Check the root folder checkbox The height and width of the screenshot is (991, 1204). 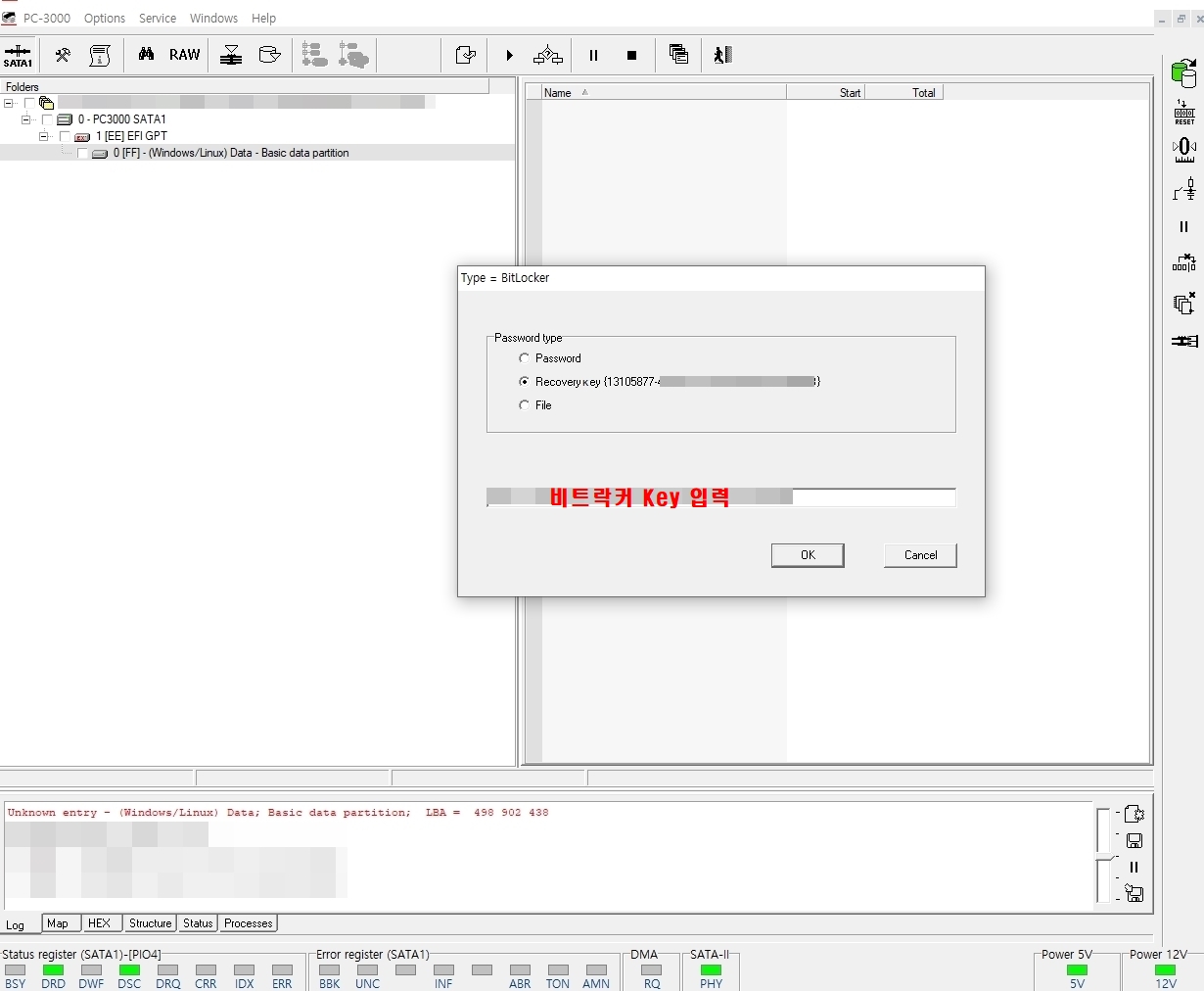tap(29, 103)
